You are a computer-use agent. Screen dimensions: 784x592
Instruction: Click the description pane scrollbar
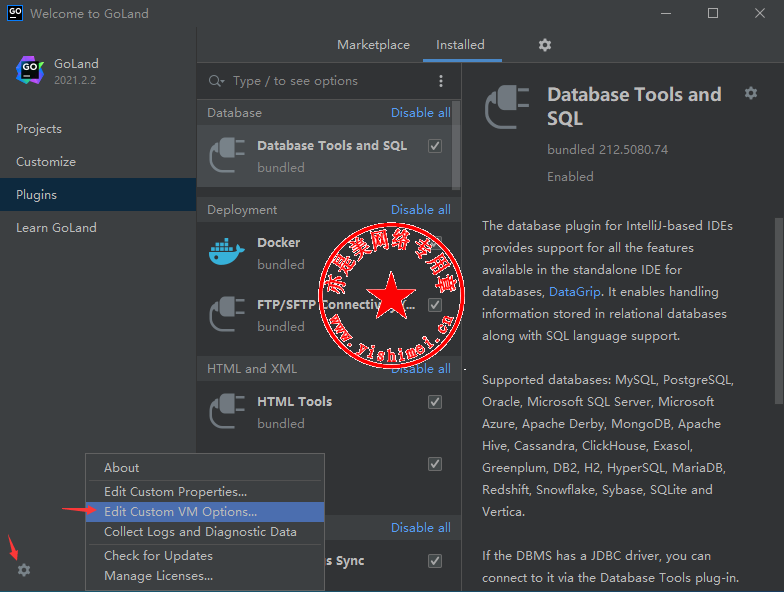click(x=778, y=310)
